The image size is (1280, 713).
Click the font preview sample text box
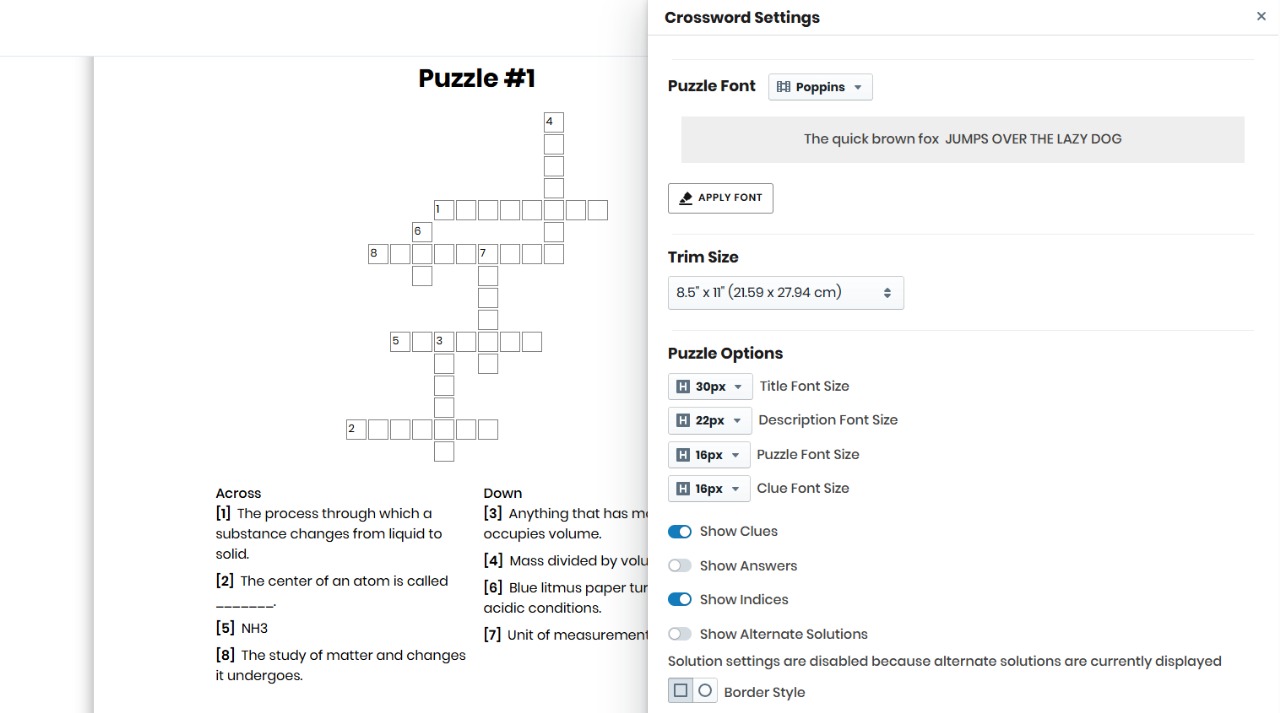coord(962,139)
